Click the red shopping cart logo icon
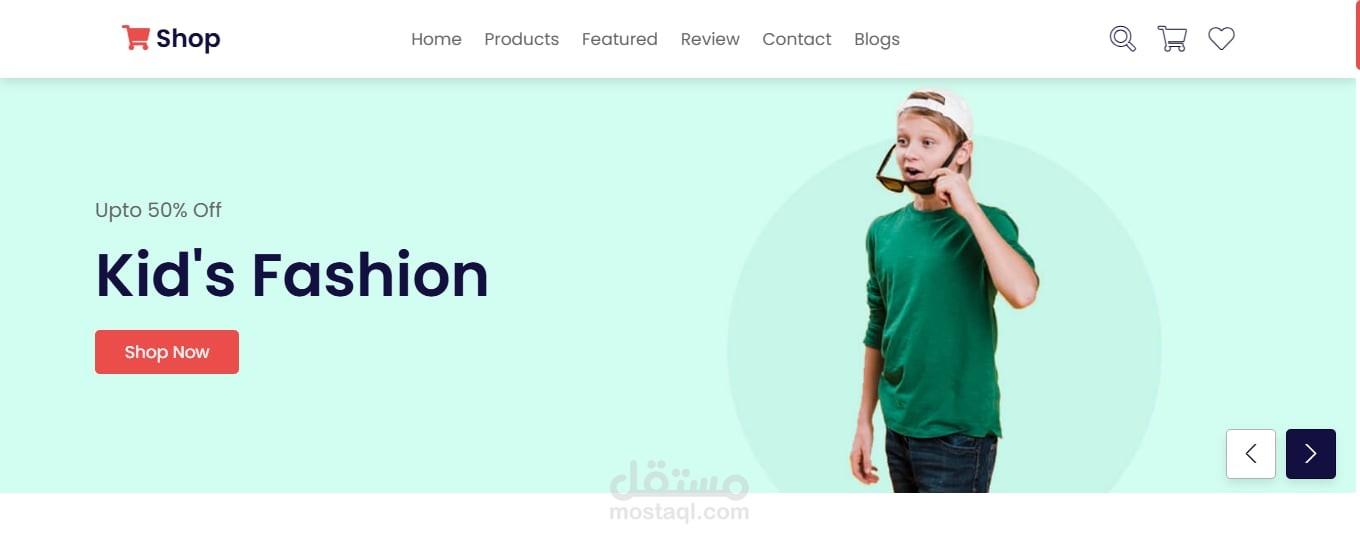 (x=135, y=38)
